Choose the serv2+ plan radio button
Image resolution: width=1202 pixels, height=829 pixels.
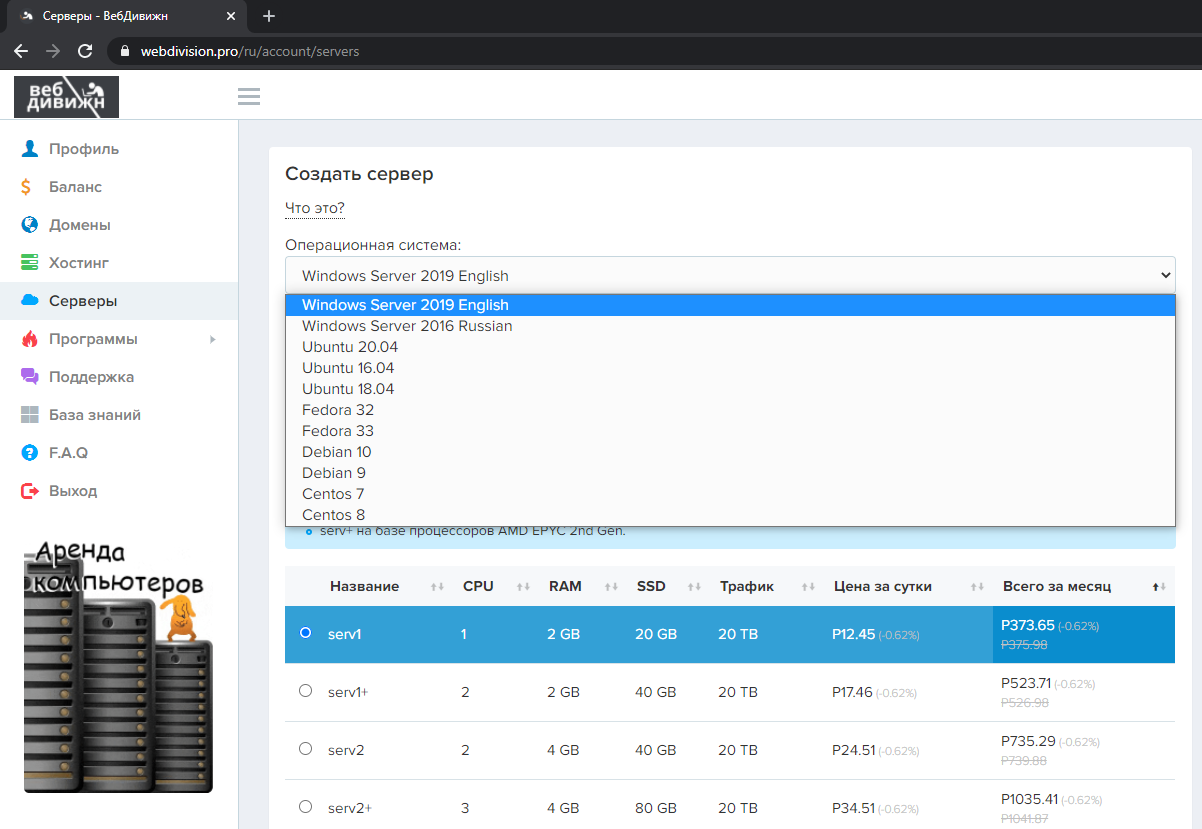tap(306, 807)
